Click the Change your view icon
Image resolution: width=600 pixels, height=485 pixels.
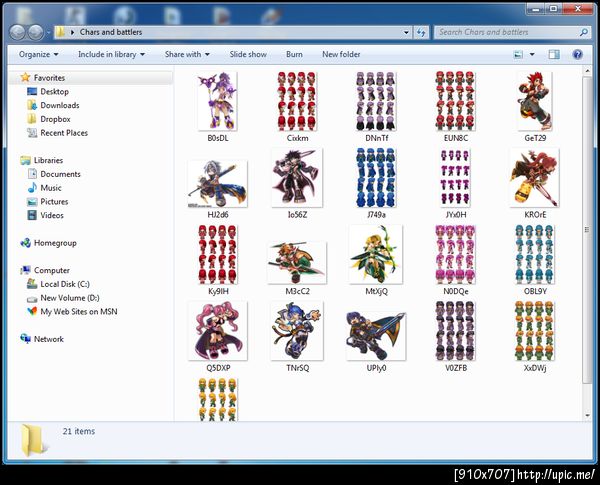518,54
